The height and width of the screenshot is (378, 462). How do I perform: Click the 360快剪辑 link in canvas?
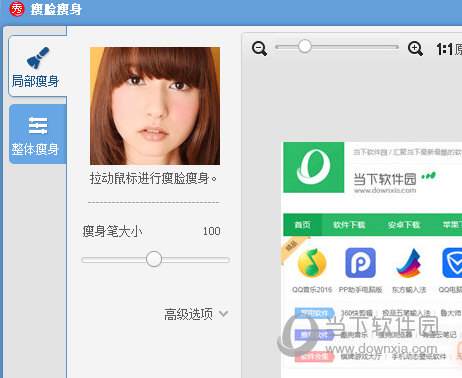(356, 313)
